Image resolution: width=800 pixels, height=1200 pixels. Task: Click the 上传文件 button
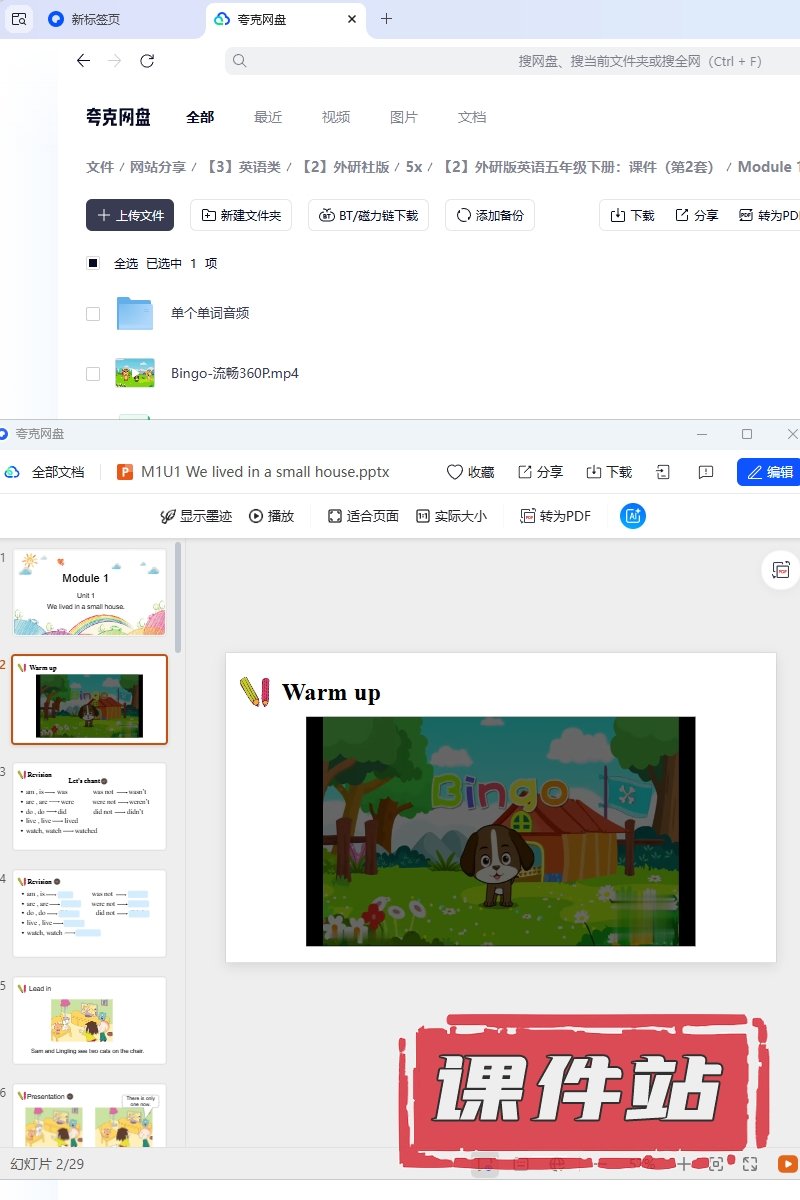(130, 215)
